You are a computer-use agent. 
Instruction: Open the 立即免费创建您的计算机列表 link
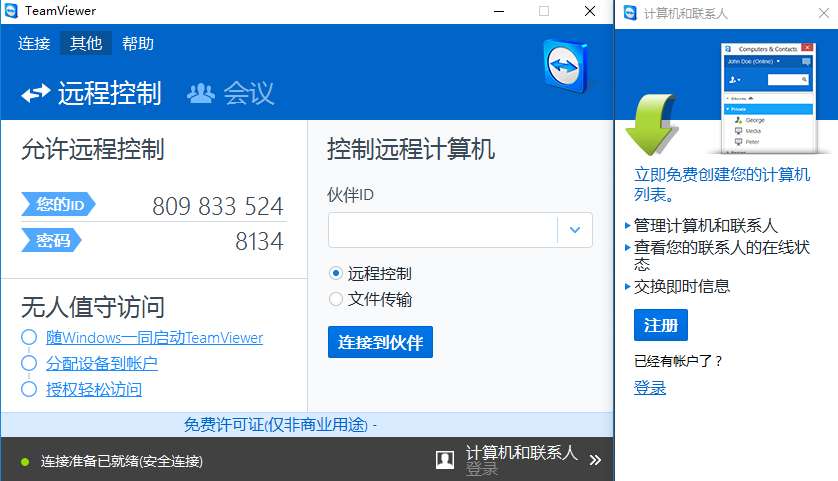click(x=721, y=184)
